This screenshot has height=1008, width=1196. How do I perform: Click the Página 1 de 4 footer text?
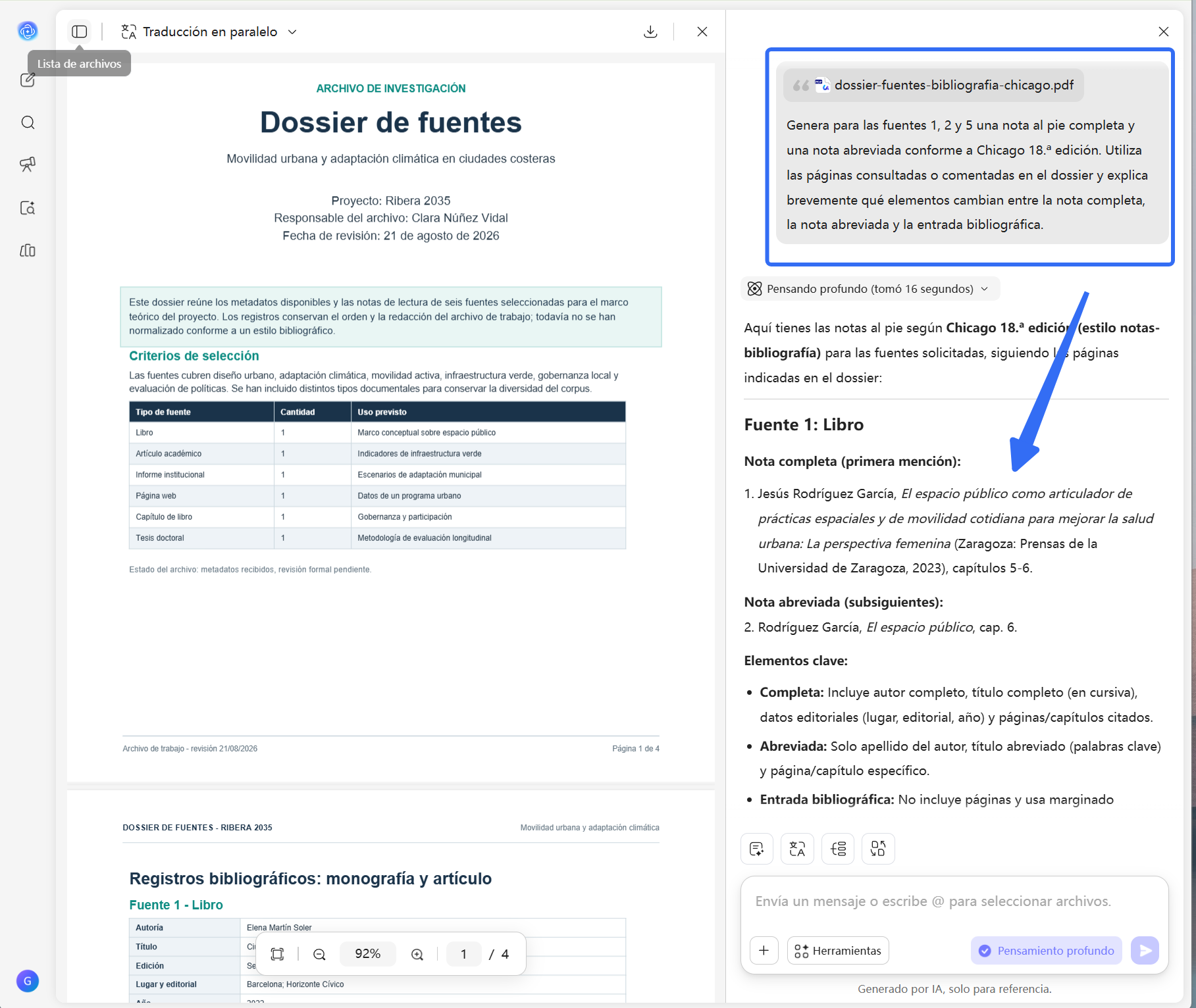click(636, 749)
